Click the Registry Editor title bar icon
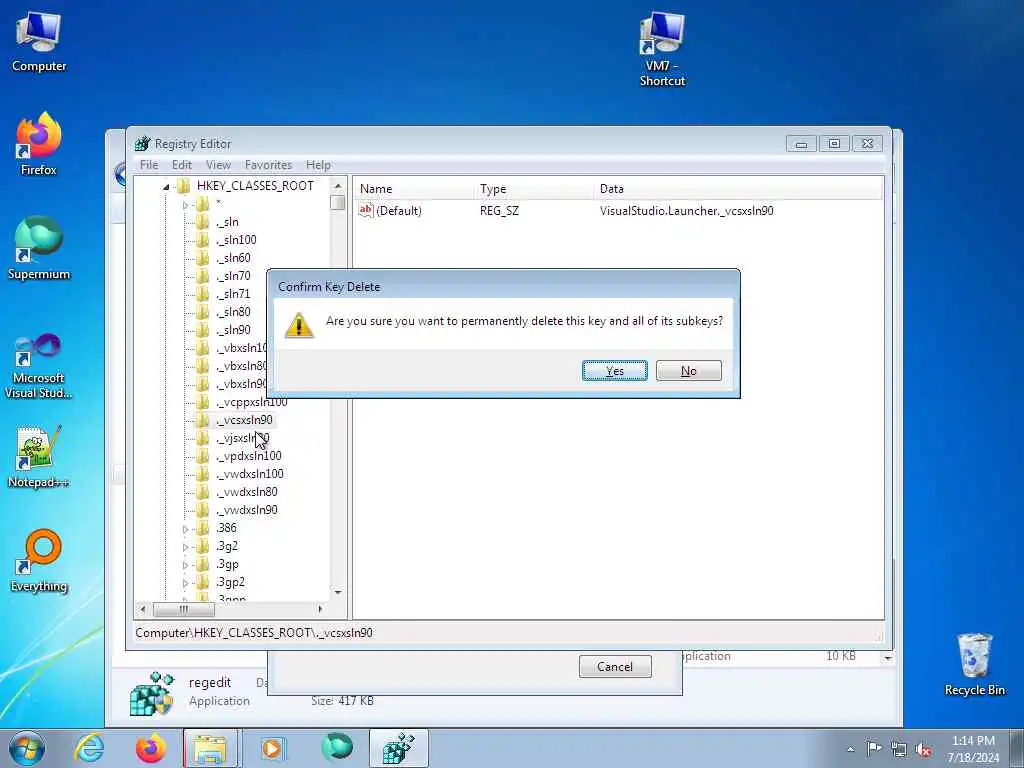The width and height of the screenshot is (1024, 768). [142, 144]
